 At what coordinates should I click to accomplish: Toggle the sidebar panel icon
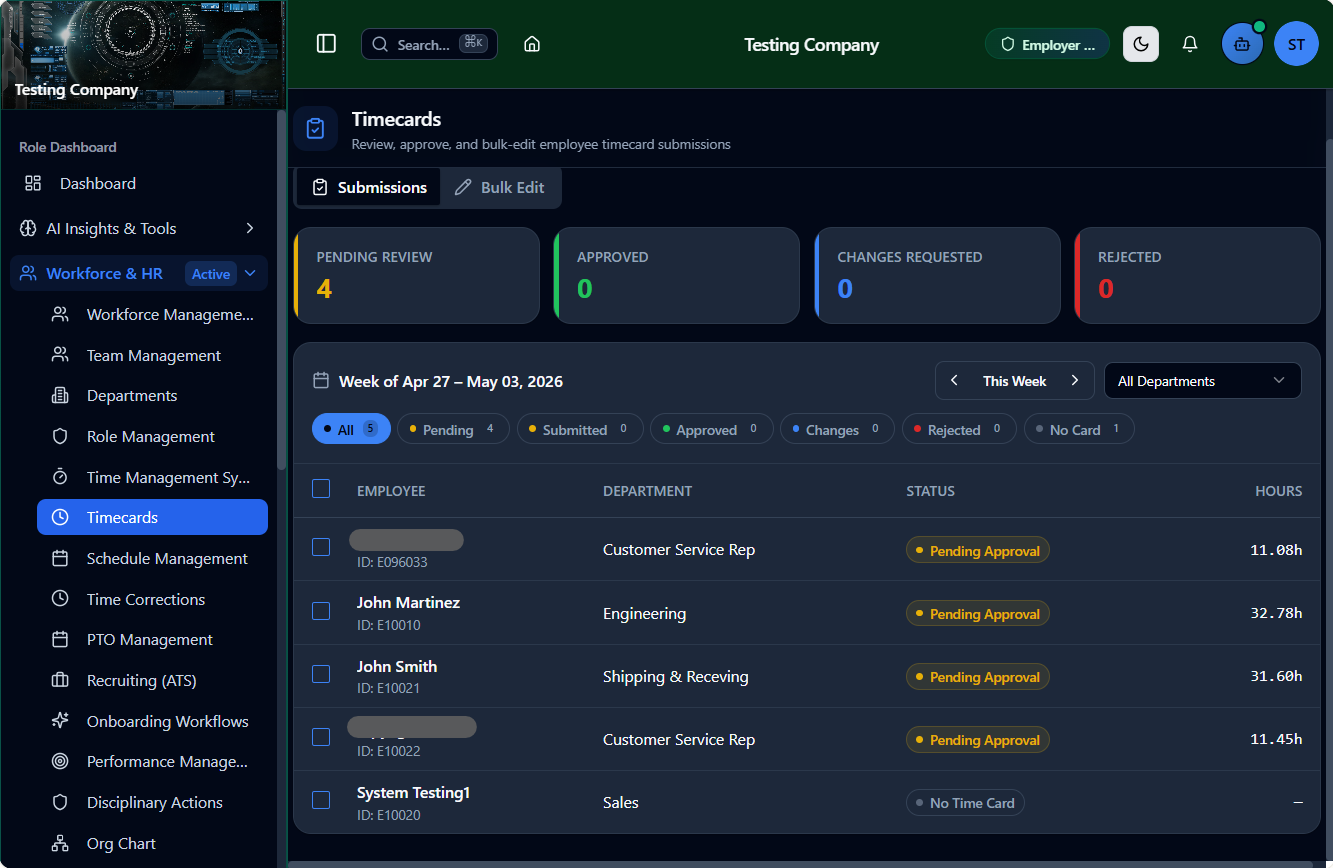tap(326, 44)
